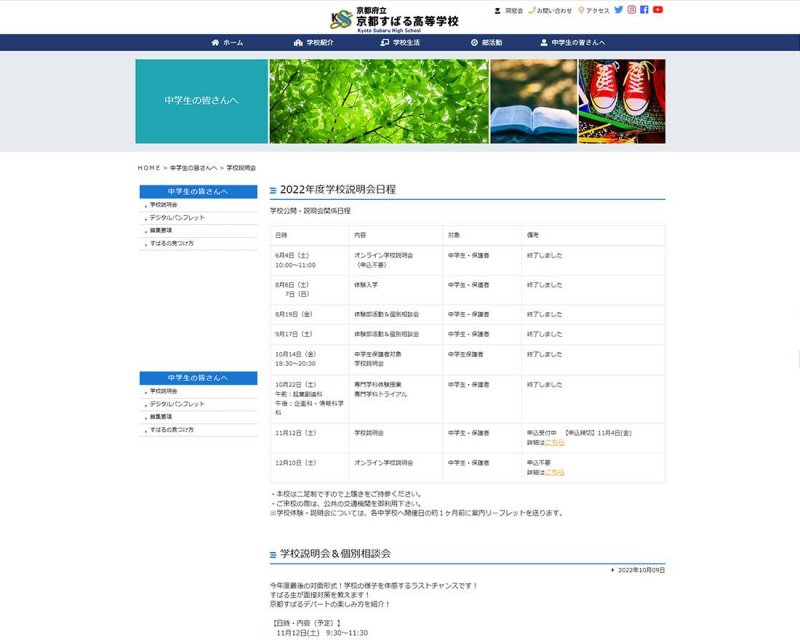
Task: Visit the Facebook page icon
Action: 645,10
